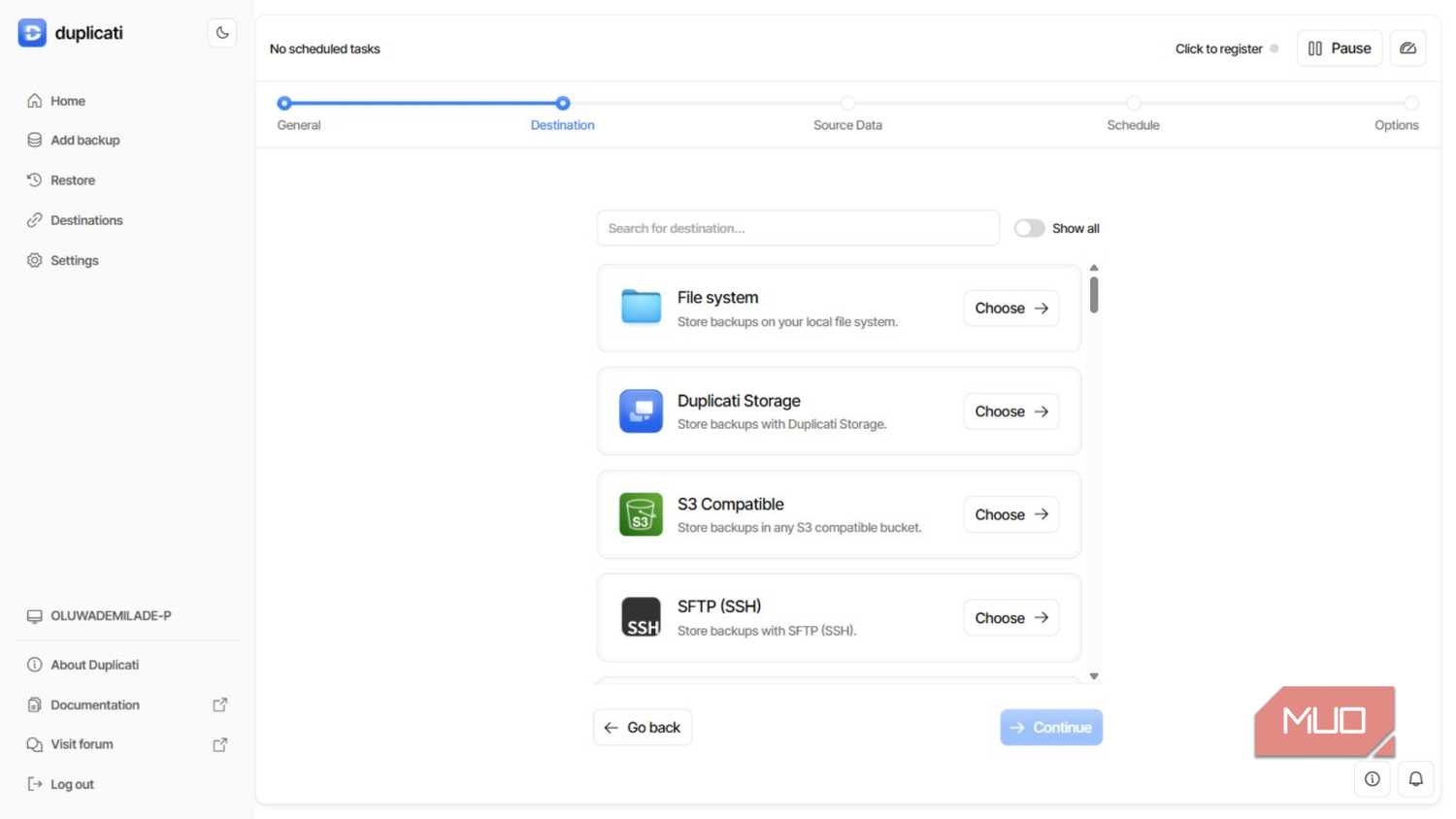Open the Restore section
This screenshot has width=1456, height=819.
73,180
